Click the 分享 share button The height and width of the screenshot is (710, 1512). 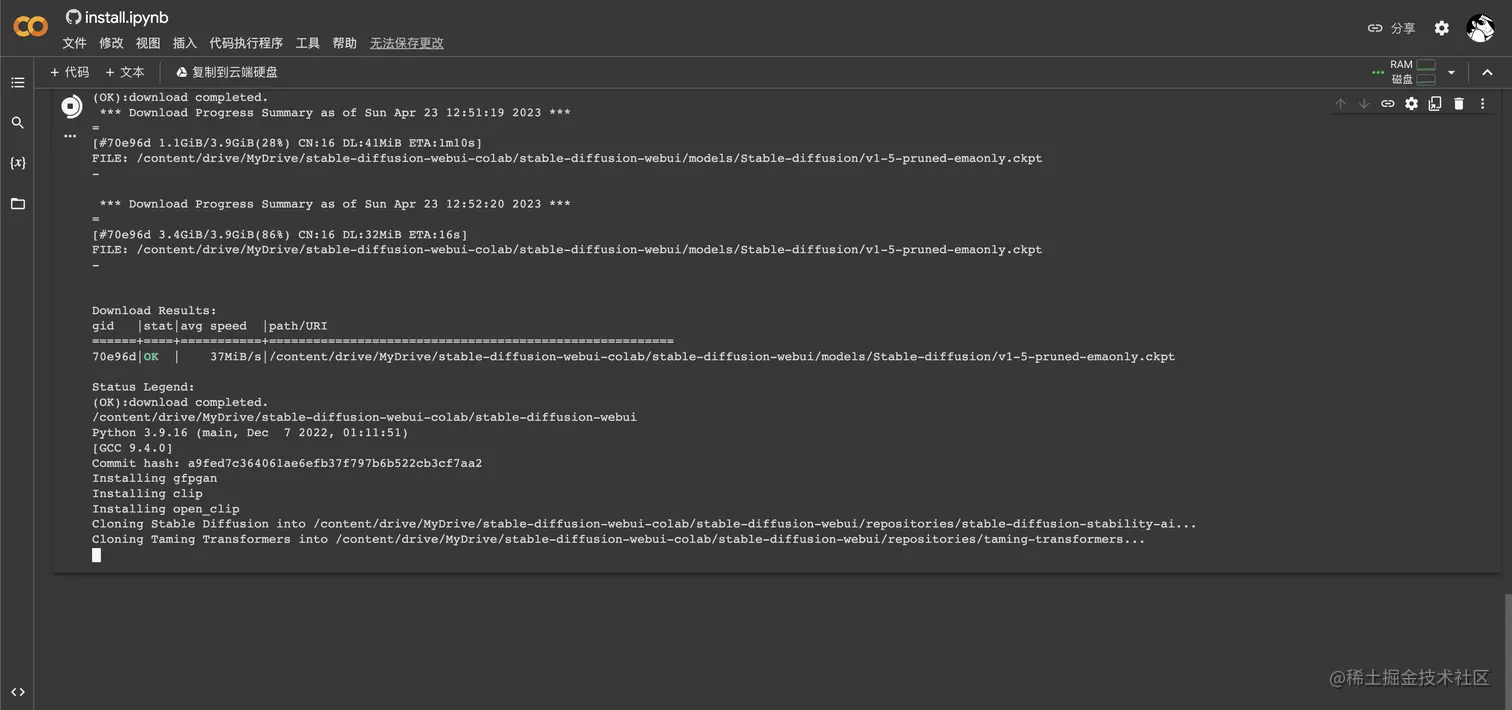pyautogui.click(x=1392, y=28)
